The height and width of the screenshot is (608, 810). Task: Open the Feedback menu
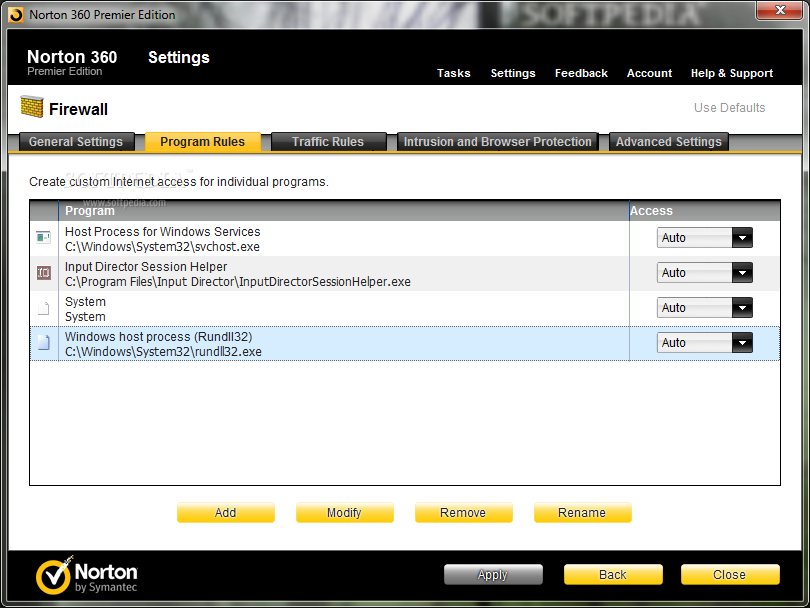click(x=581, y=73)
